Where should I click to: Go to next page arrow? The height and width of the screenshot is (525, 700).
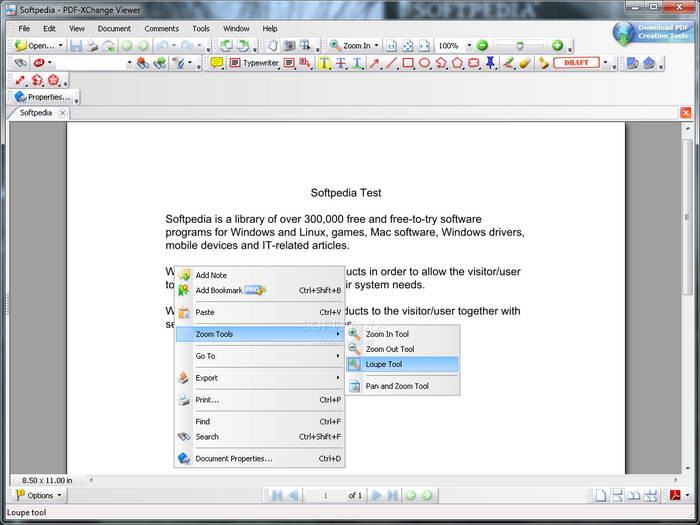pos(376,495)
